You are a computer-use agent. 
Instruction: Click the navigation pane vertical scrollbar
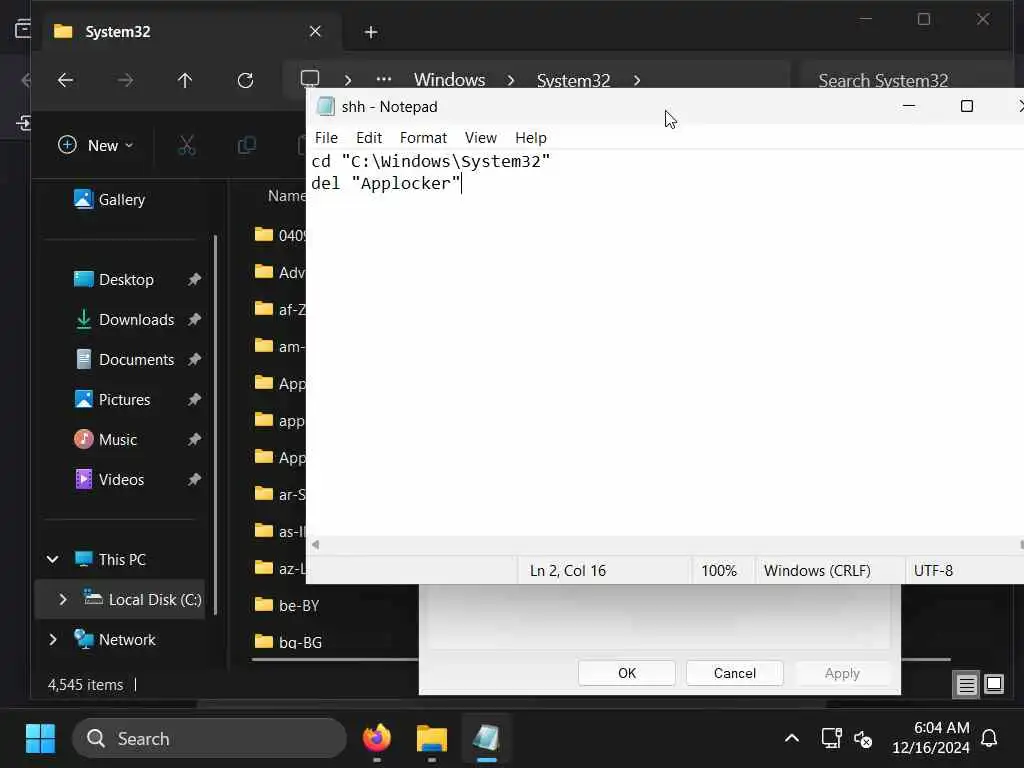click(216, 424)
